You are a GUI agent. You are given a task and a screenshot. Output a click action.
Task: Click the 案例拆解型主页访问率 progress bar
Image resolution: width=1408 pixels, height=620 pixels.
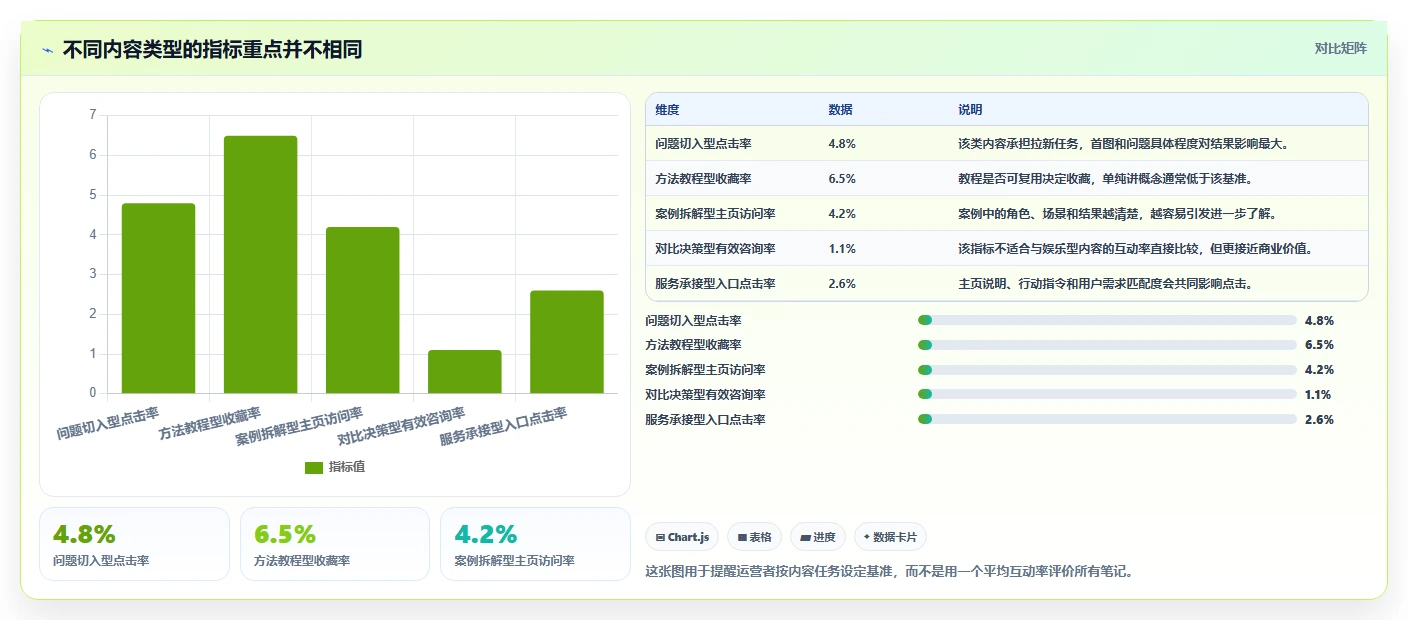pos(1107,370)
